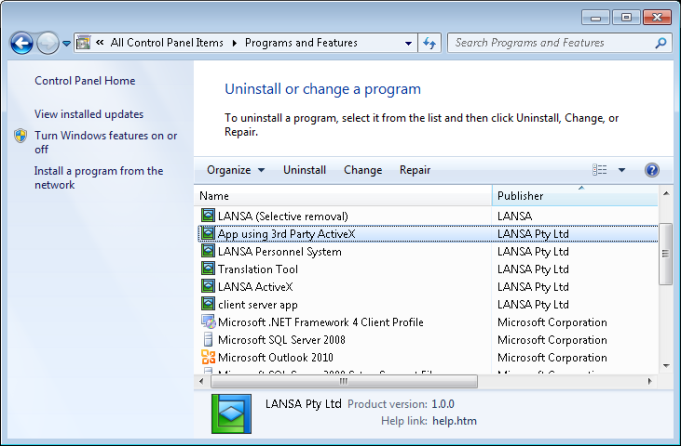The width and height of the screenshot is (681, 446).
Task: Click product version 1.0.0 value
Action: point(443,404)
